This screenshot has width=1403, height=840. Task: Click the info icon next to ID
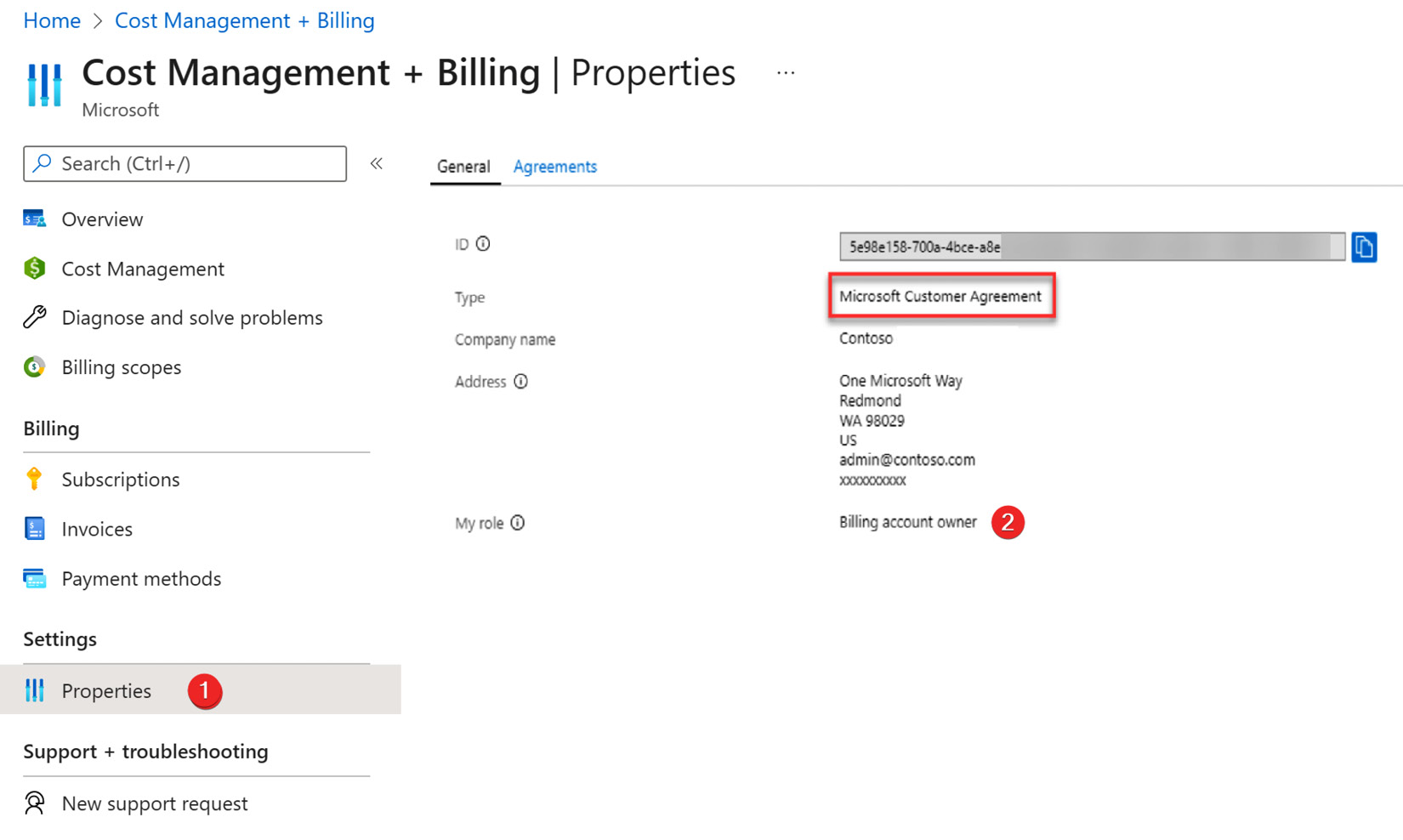click(483, 244)
